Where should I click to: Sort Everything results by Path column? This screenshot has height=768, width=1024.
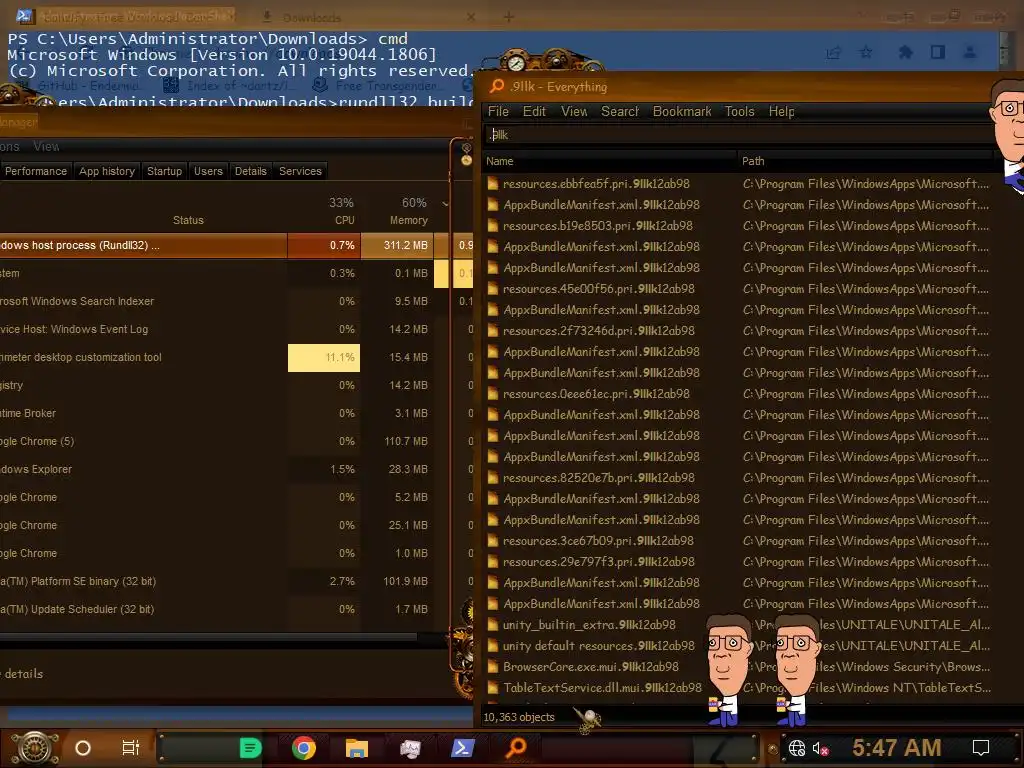[x=866, y=161]
